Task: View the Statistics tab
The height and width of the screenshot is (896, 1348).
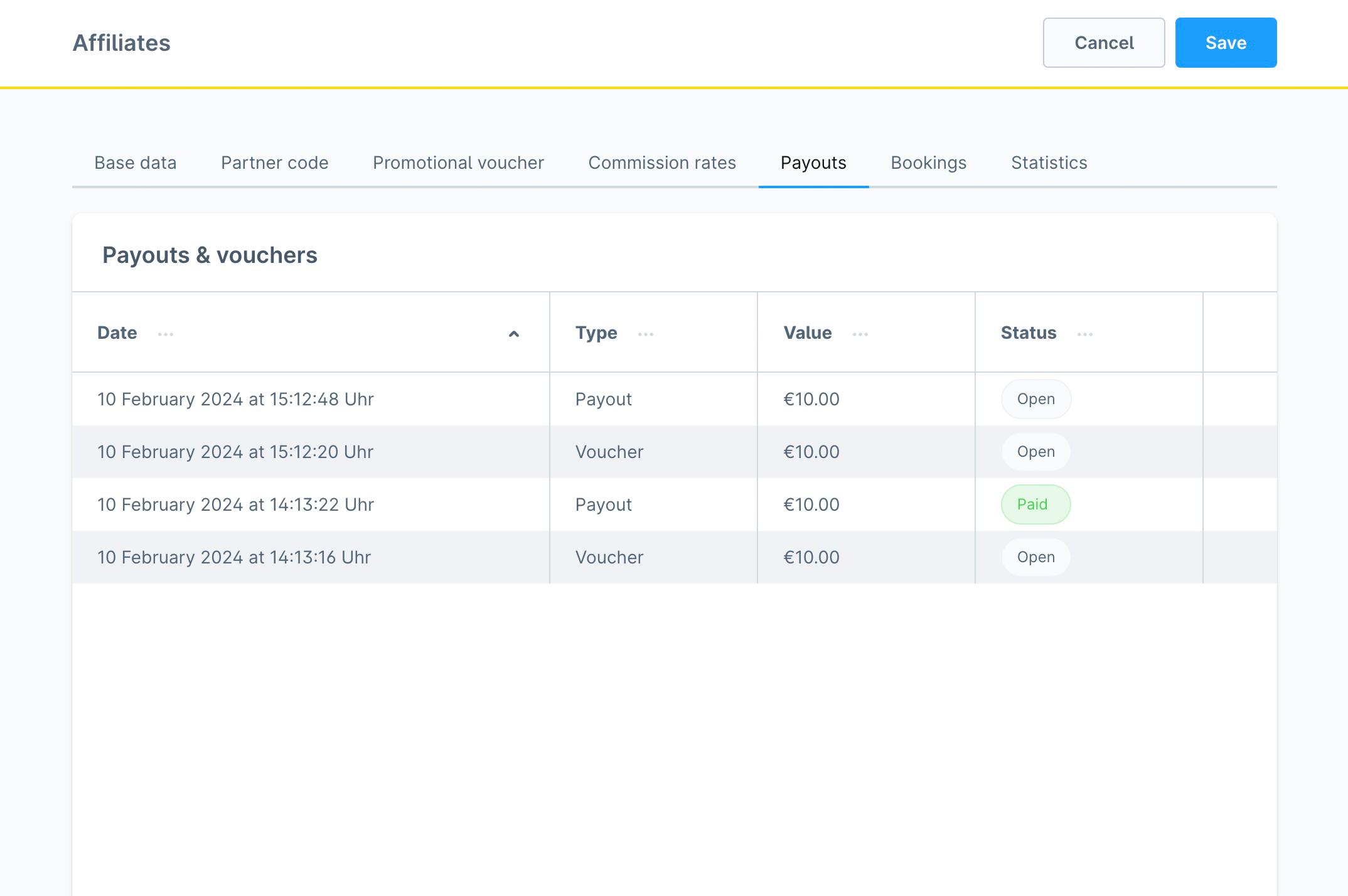Action: pos(1049,163)
